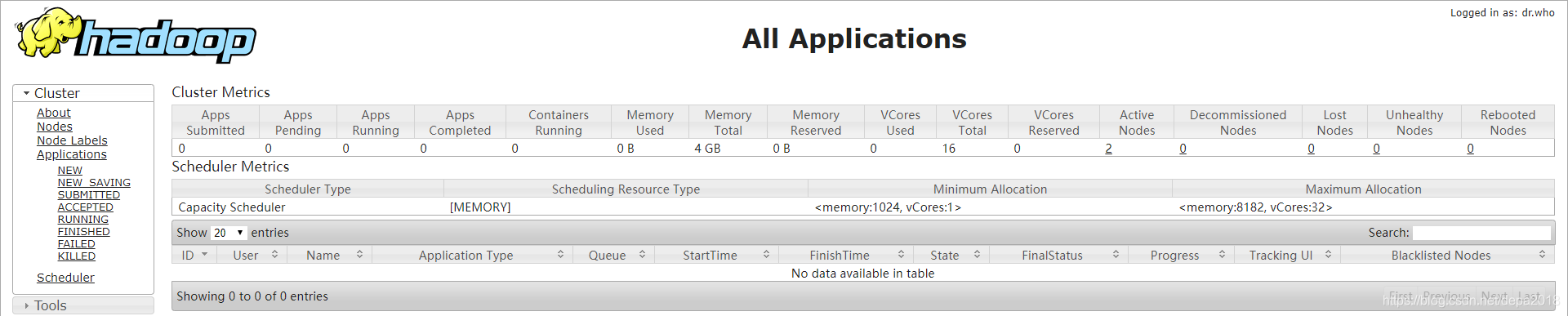The width and height of the screenshot is (1568, 316).
Task: Open Active Nodes count 2 link
Action: pyautogui.click(x=1108, y=149)
